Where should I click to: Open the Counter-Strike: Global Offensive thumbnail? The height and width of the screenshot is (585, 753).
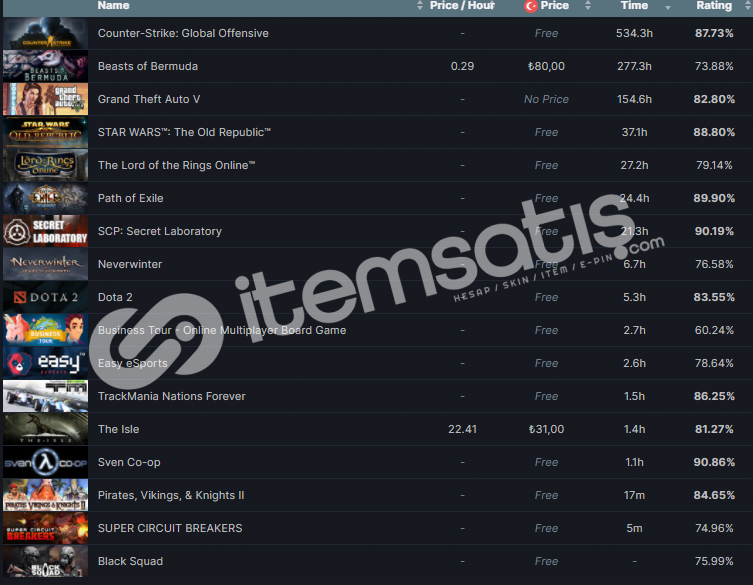pos(46,33)
